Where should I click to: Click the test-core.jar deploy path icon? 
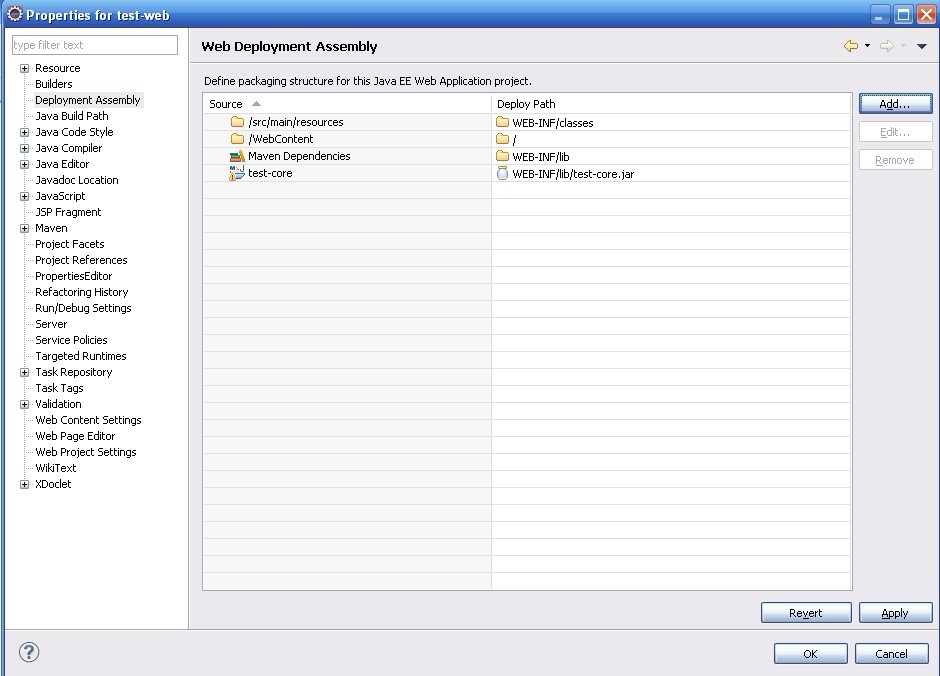[x=502, y=174]
